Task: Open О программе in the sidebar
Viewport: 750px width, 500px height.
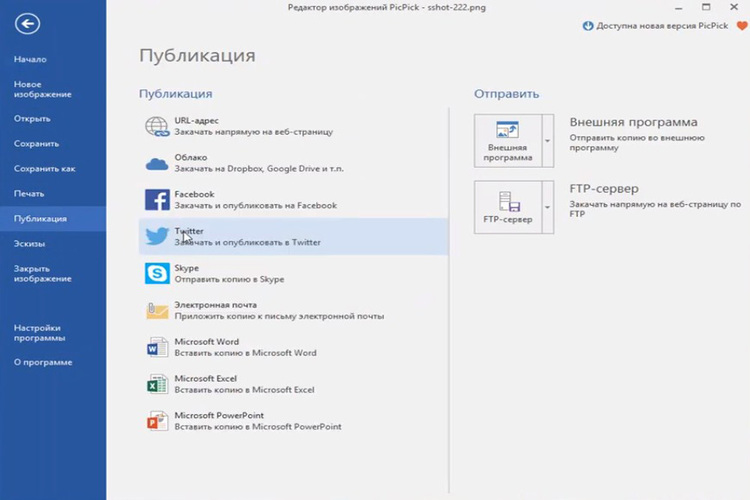Action: [x=43, y=362]
